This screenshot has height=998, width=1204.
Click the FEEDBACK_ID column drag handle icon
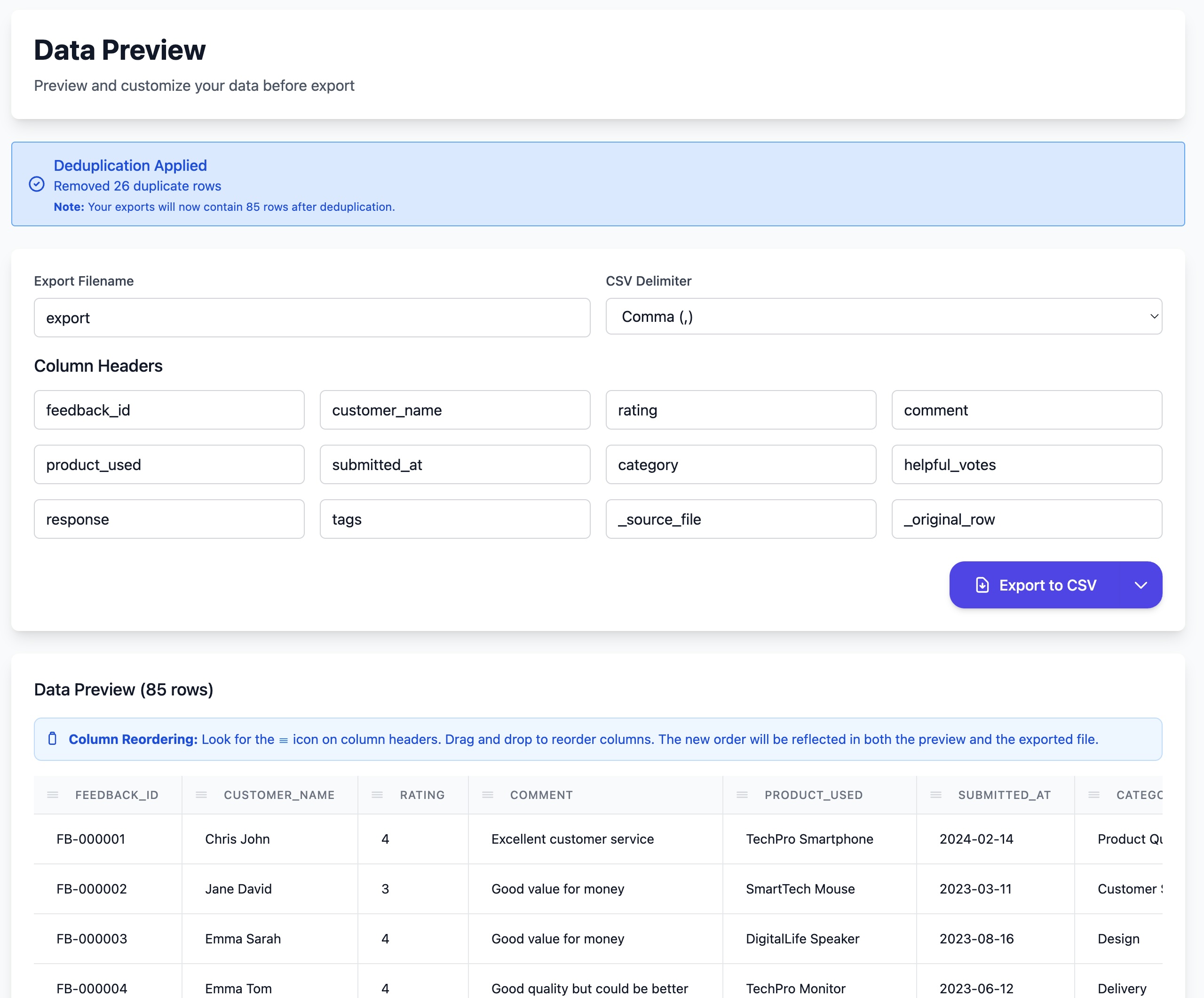(53, 794)
